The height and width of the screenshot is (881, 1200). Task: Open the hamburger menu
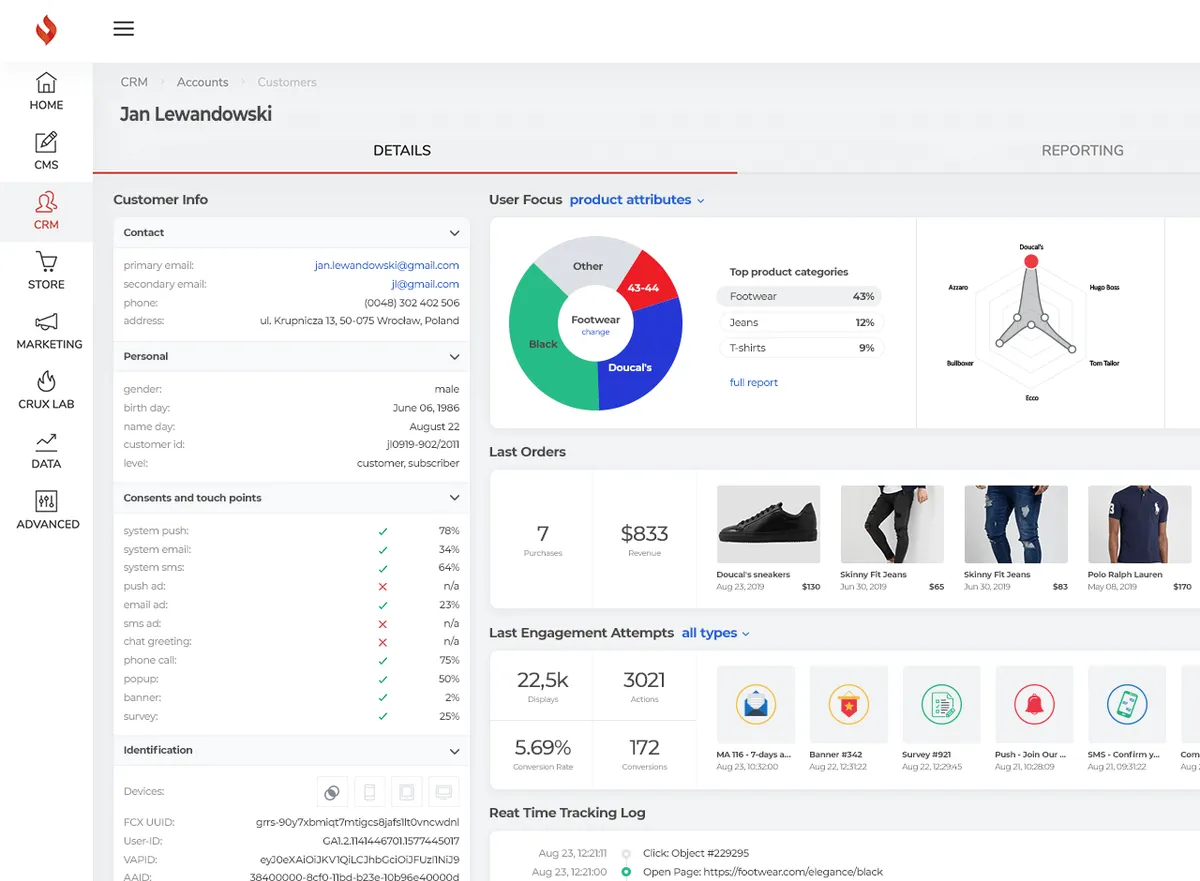coord(123,29)
